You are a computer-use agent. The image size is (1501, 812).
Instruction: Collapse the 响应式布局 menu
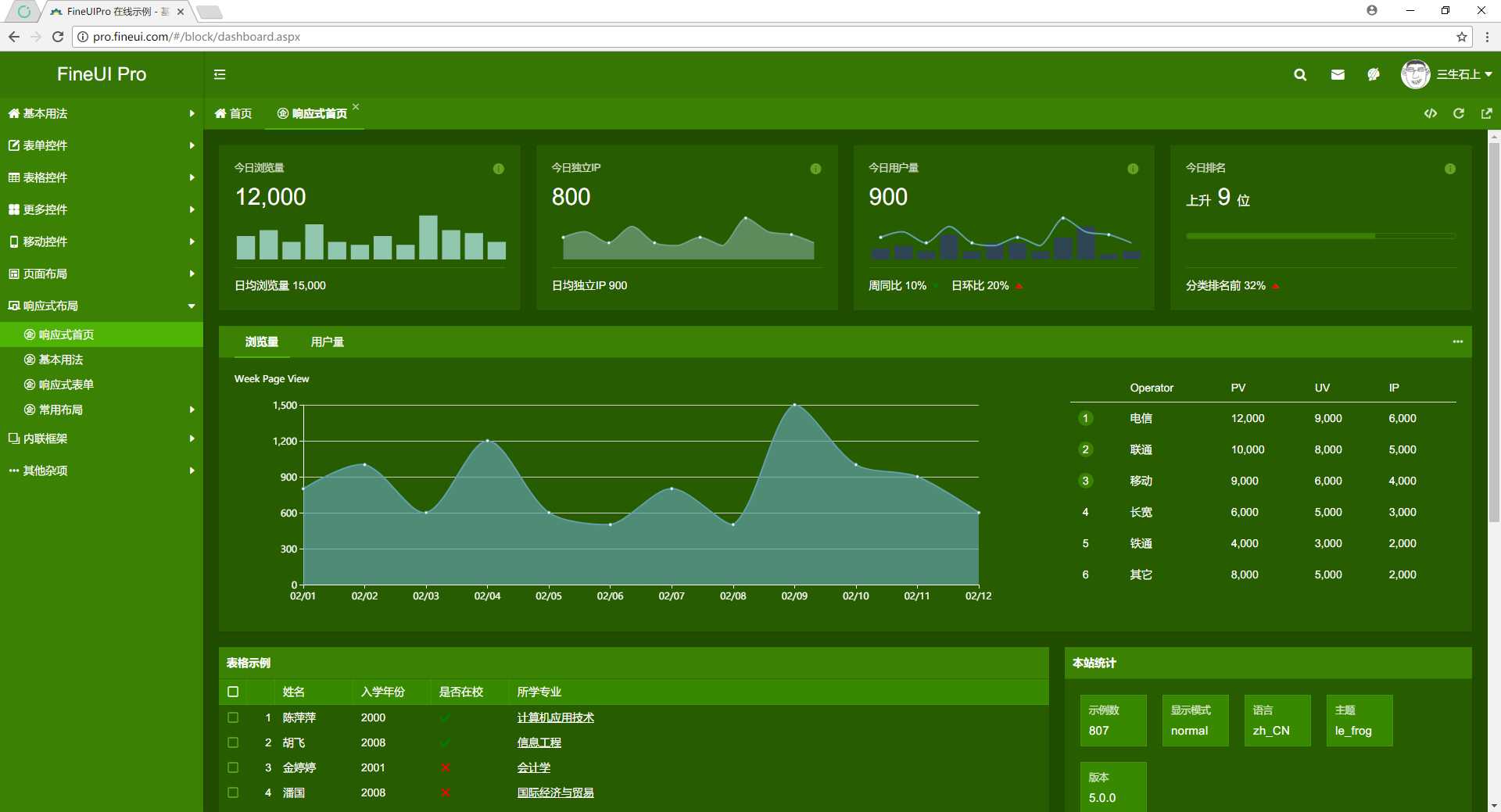(102, 306)
